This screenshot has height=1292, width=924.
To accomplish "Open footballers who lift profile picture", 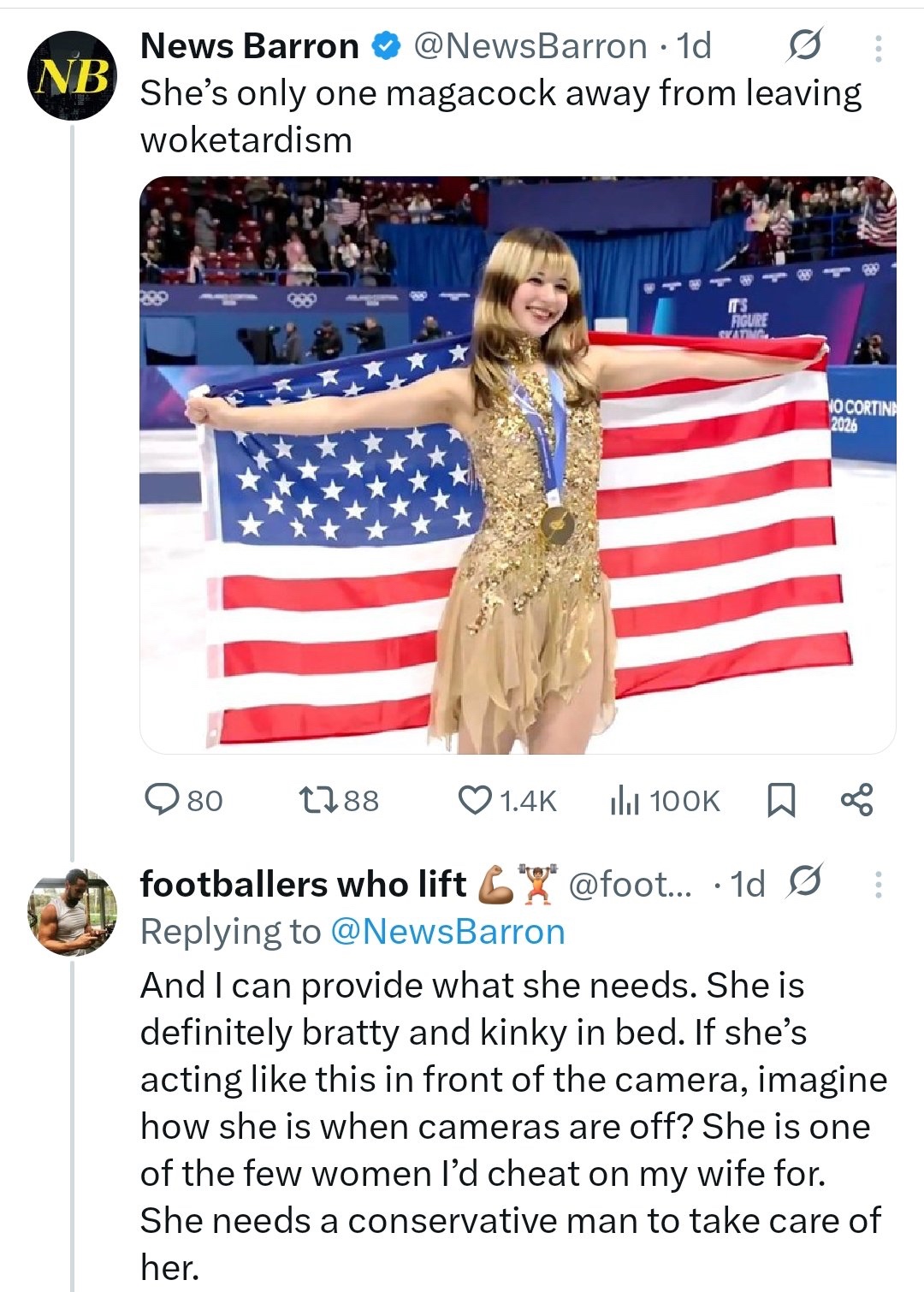I will [71, 913].
